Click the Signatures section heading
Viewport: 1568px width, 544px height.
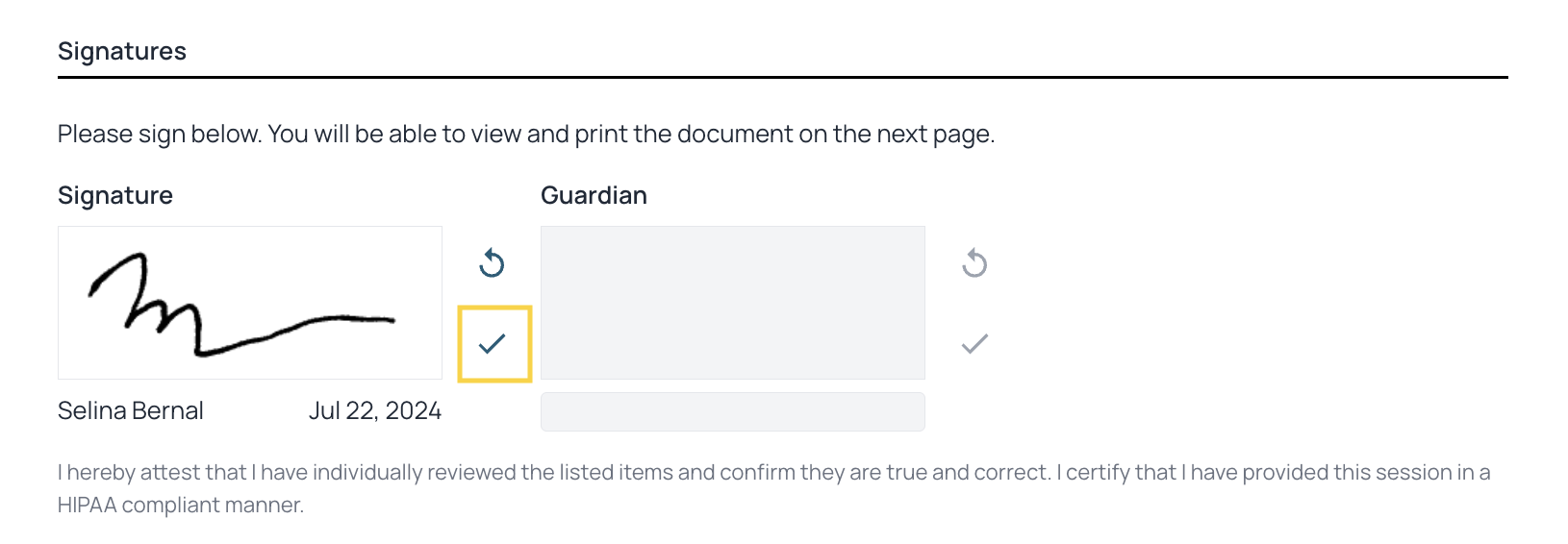click(122, 51)
